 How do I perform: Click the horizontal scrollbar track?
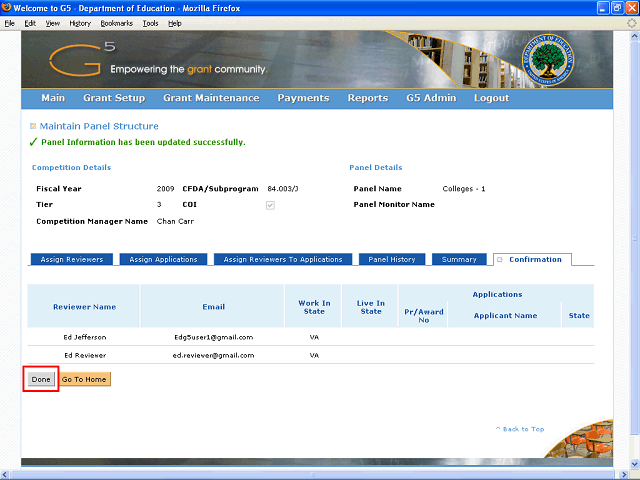pos(313,475)
